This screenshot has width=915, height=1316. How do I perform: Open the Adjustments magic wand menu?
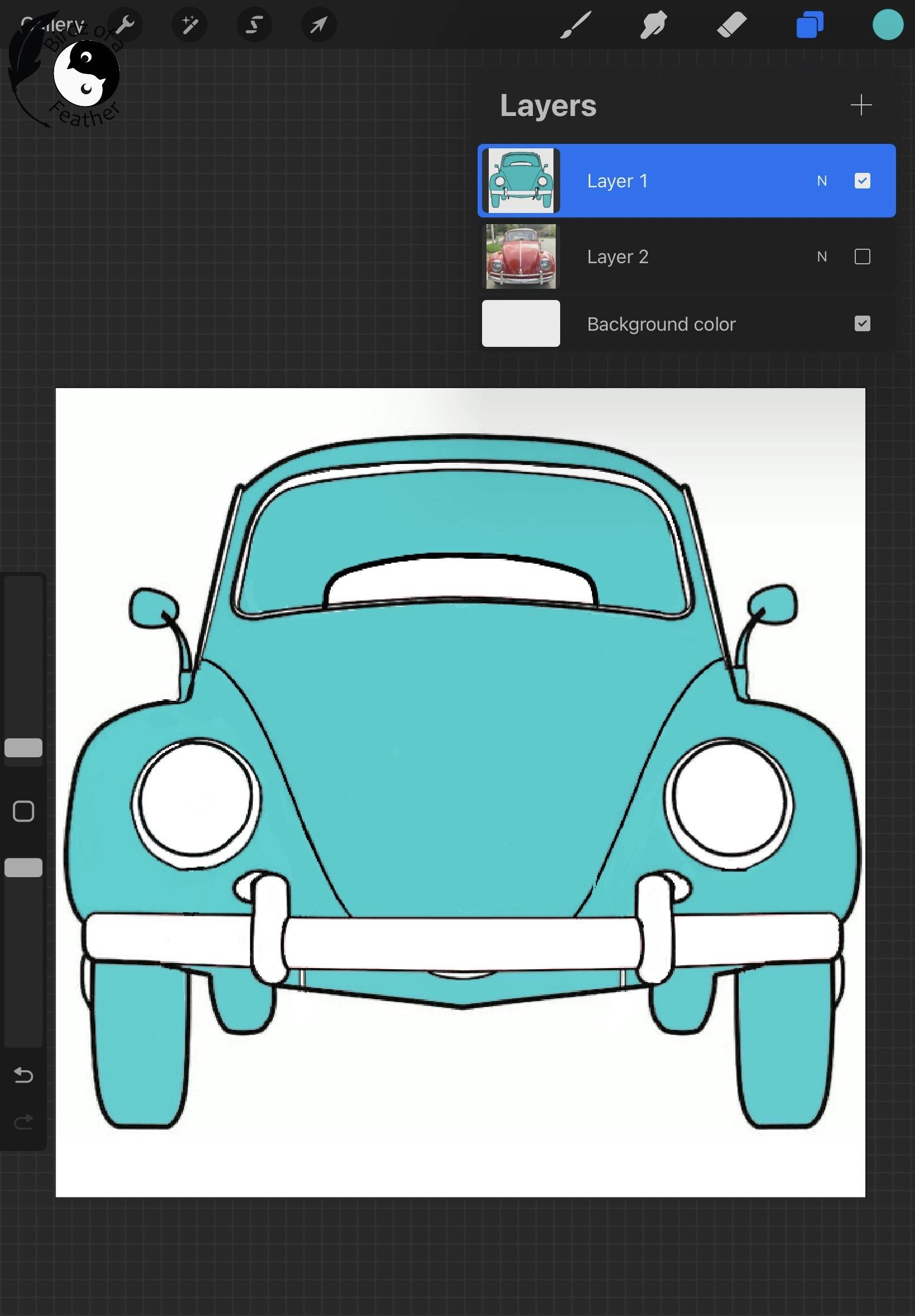189,25
